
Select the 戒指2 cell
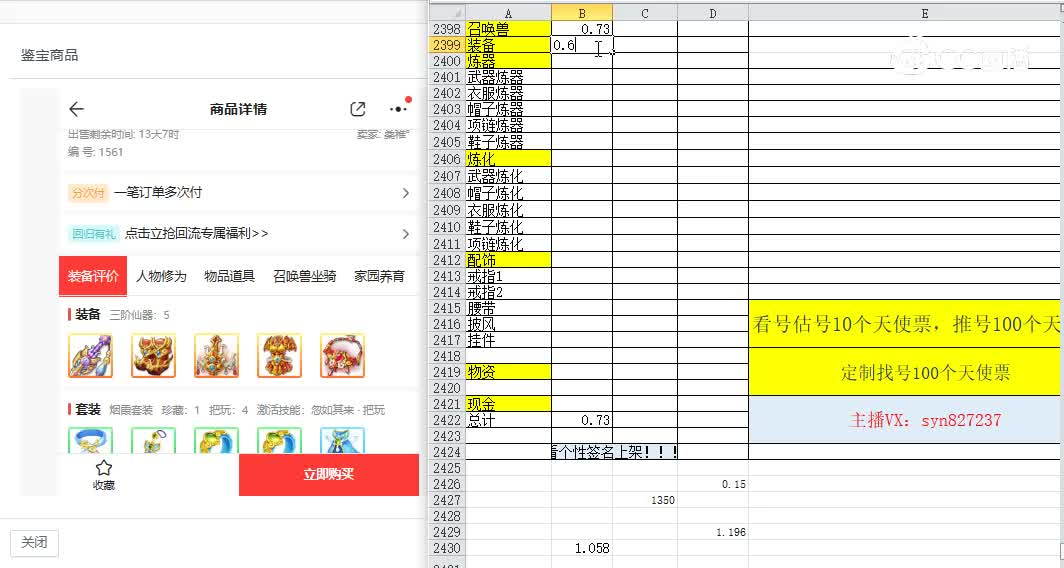point(508,292)
